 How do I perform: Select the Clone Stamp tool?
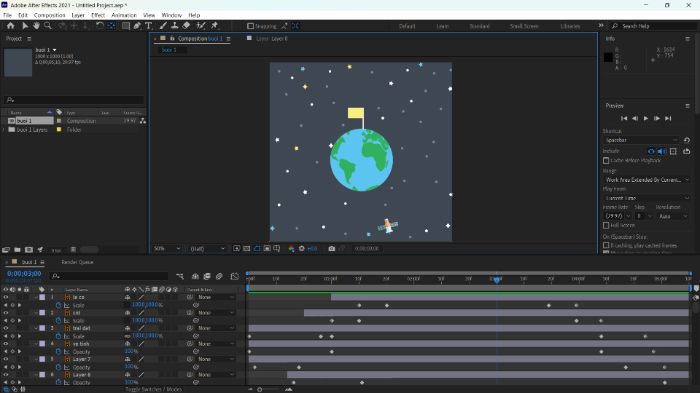coord(175,26)
